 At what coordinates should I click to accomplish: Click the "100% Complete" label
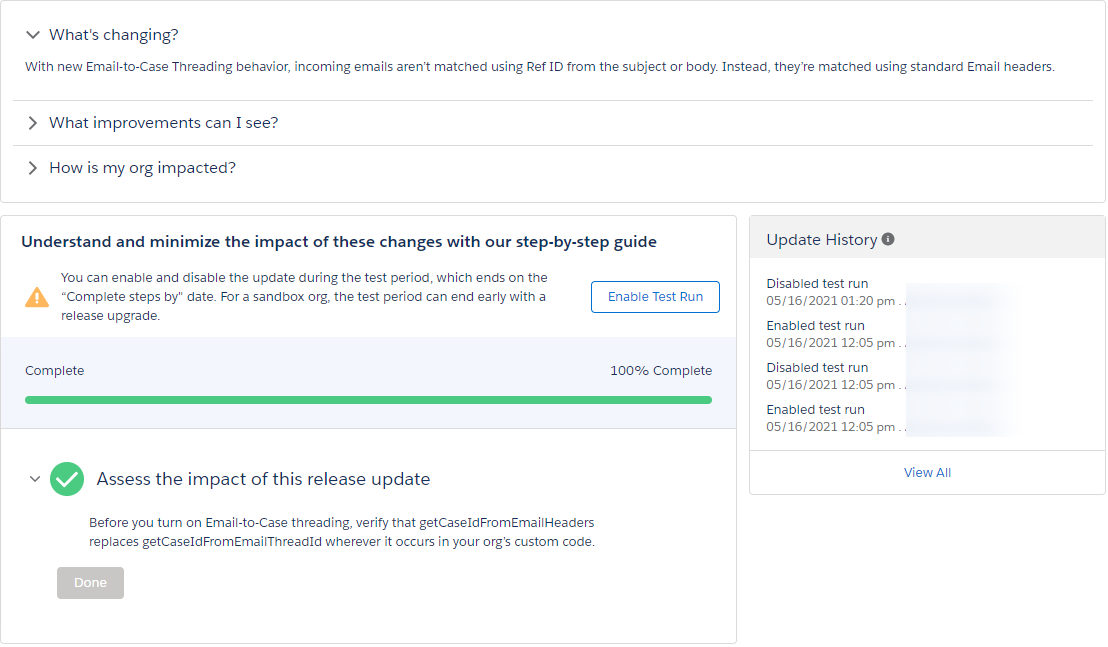(x=661, y=371)
